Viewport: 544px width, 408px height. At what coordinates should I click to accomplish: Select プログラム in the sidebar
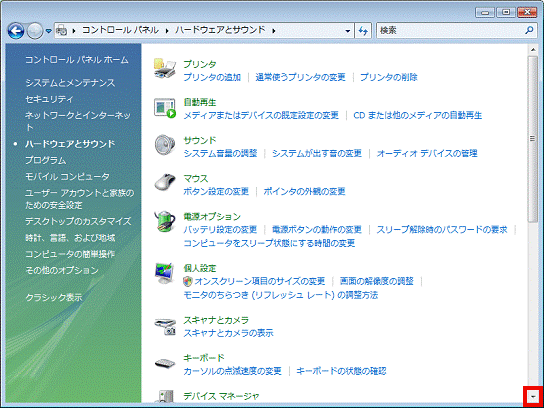click(45, 160)
